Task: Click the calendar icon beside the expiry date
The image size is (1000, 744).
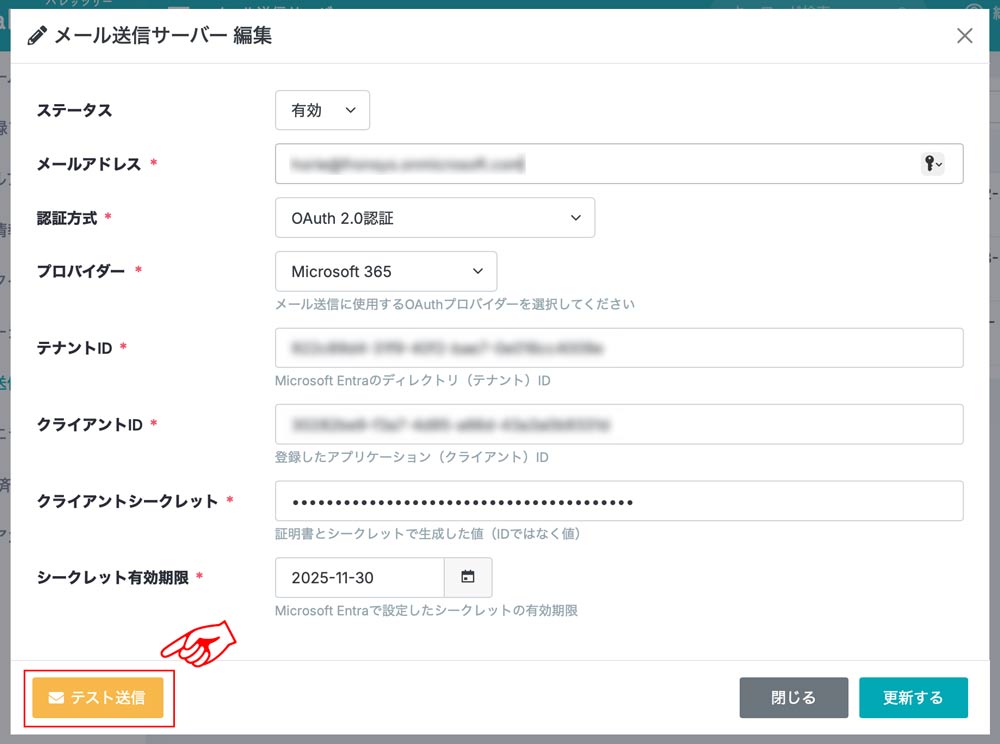Action: pyautogui.click(x=468, y=577)
